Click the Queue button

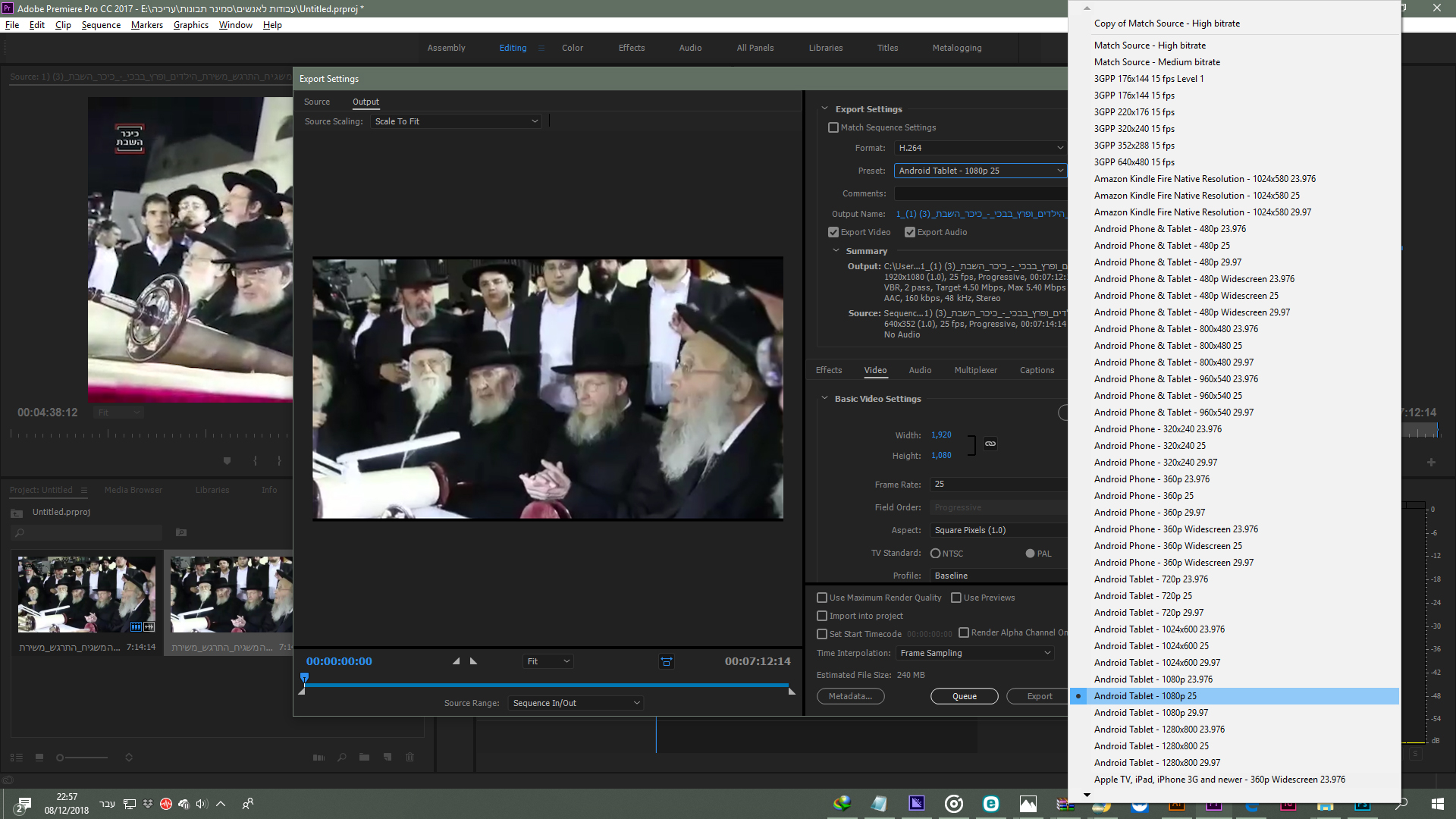pyautogui.click(x=964, y=696)
